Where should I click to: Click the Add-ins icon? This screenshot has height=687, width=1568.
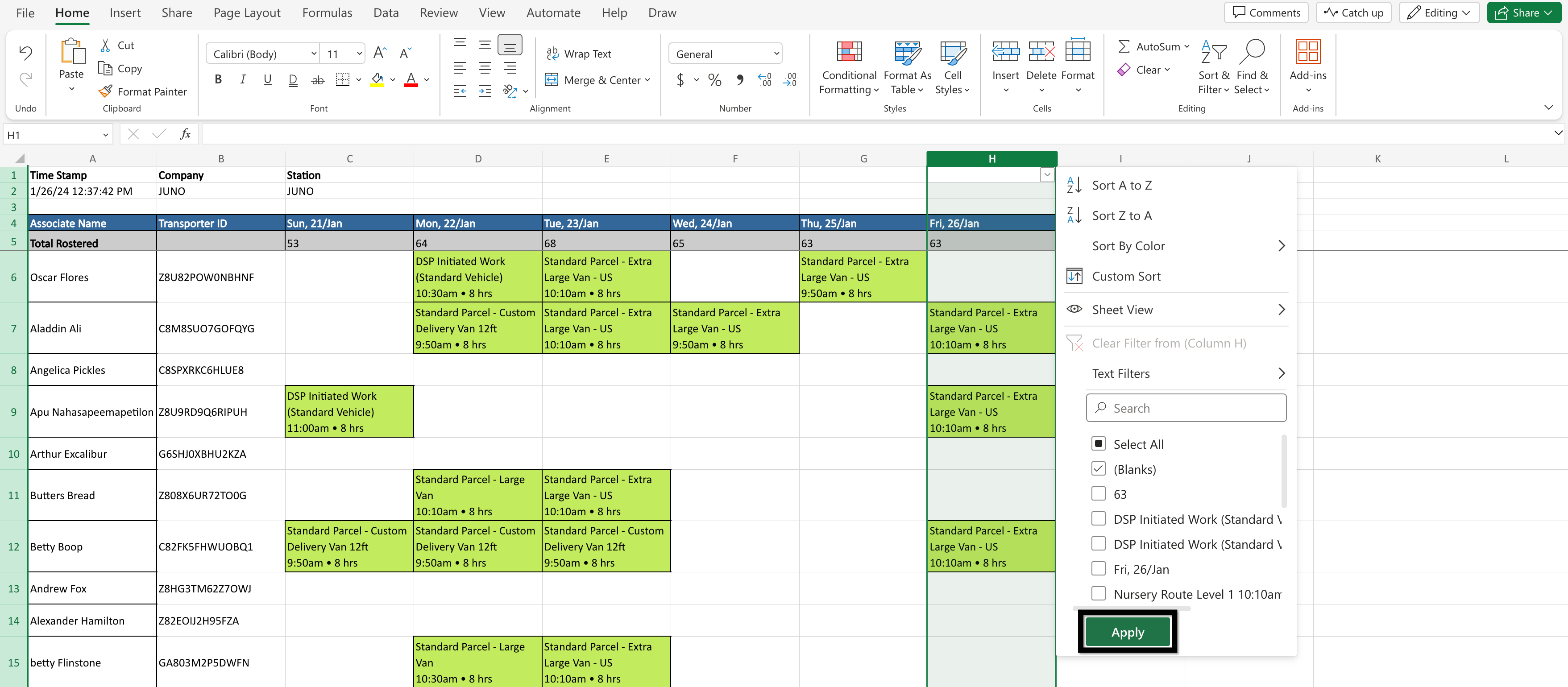tap(1307, 52)
